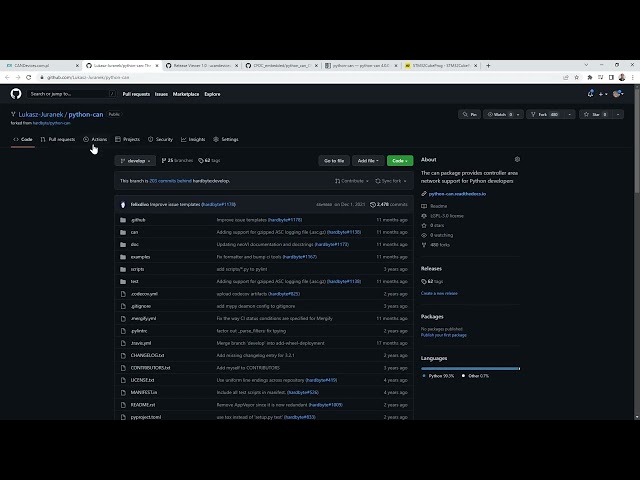This screenshot has width=640, height=480.
Task: Expand the green Code dropdown
Action: (400, 161)
